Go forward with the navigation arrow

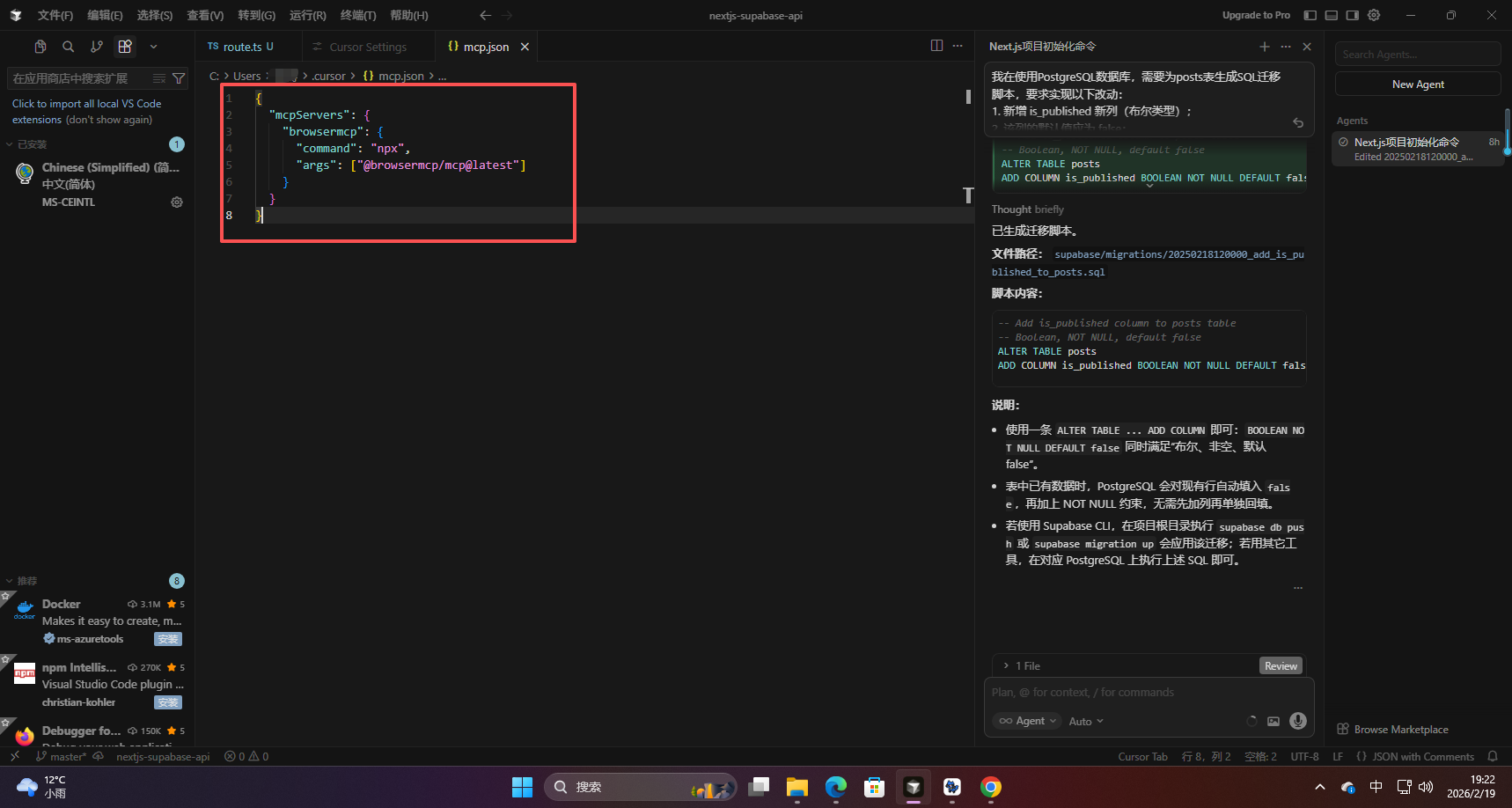pyautogui.click(x=507, y=15)
